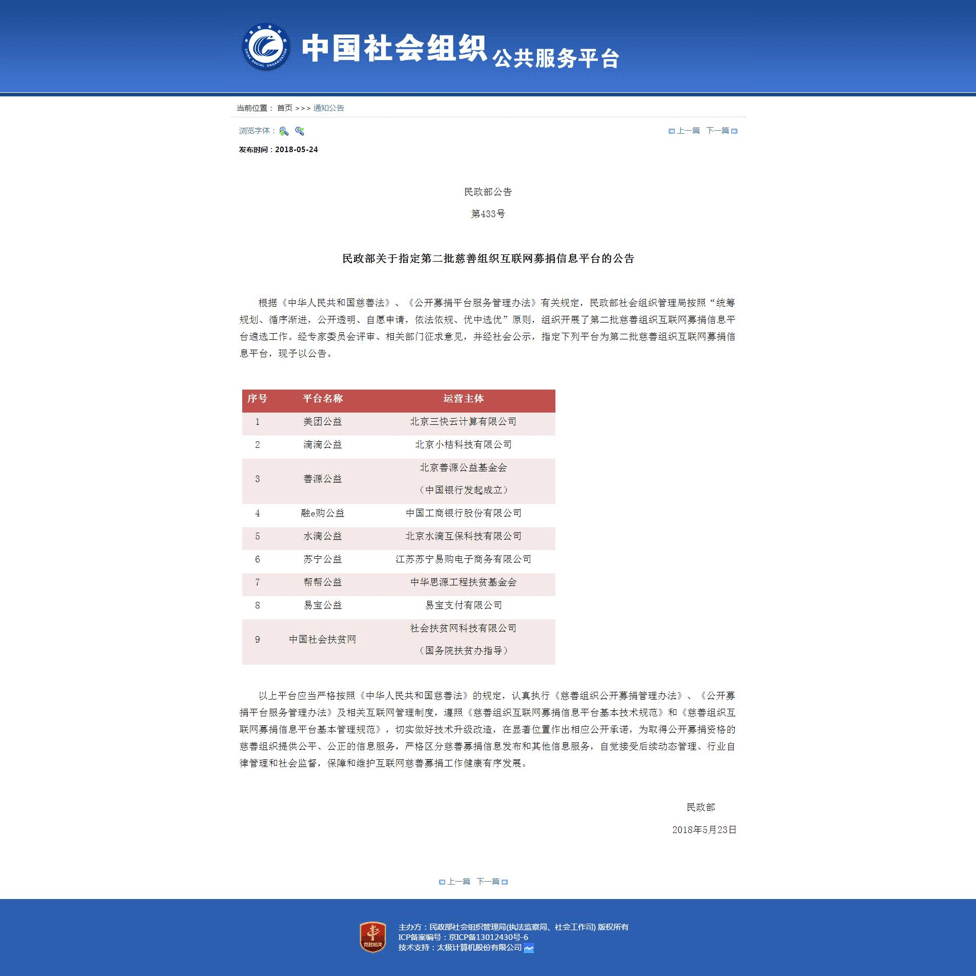
Task: Click 太极计算机股份有限公司 in the footer
Action: click(x=479, y=947)
